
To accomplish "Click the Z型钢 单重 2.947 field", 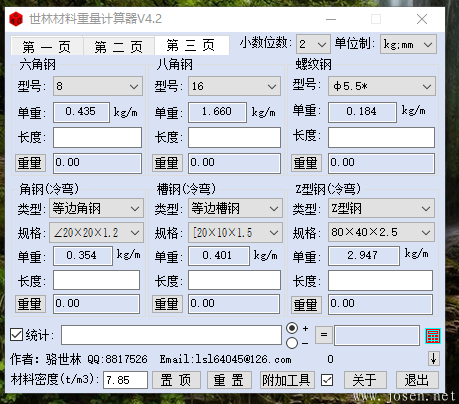I will tap(364, 256).
